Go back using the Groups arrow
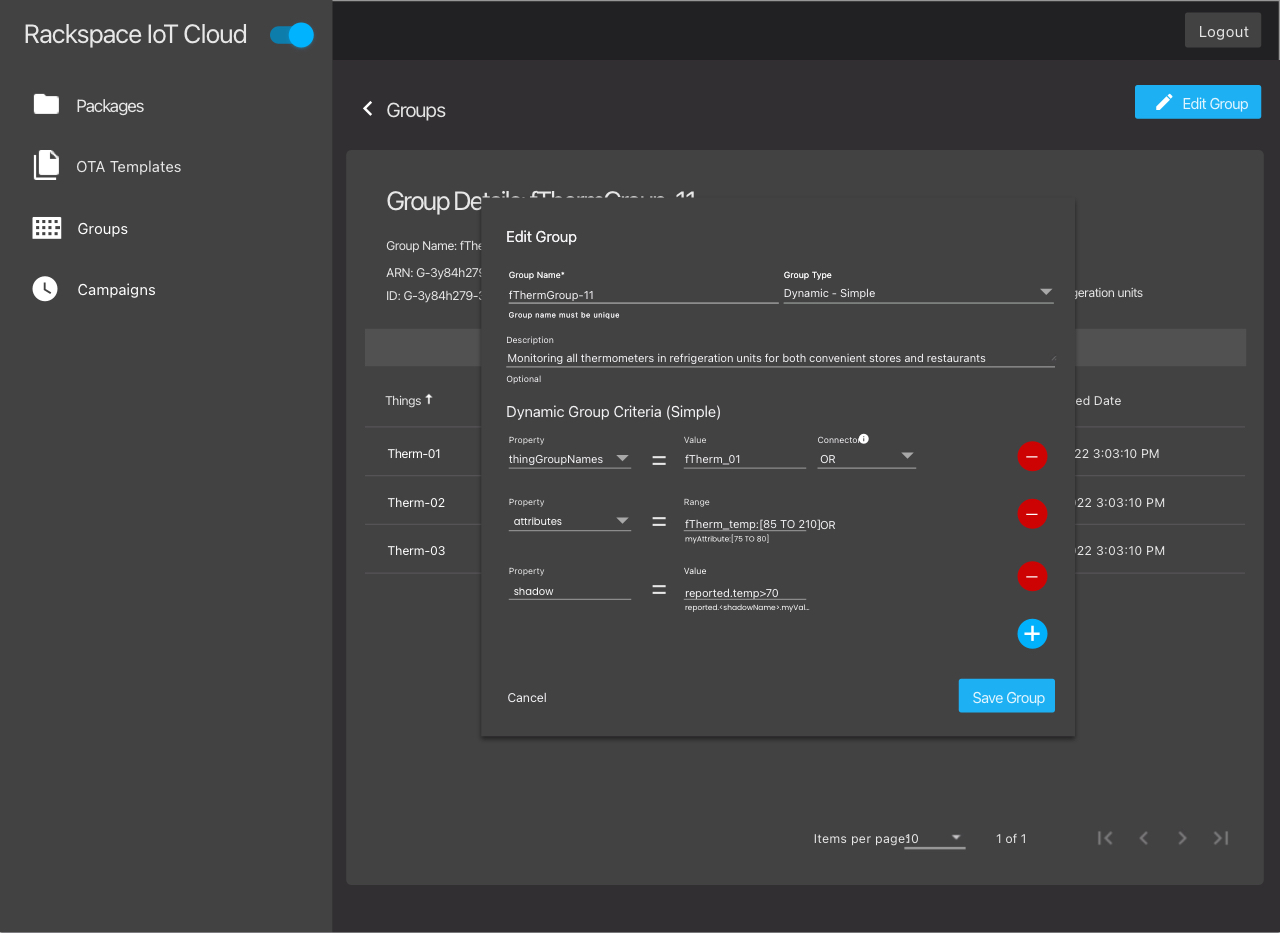1280x933 pixels. (368, 109)
